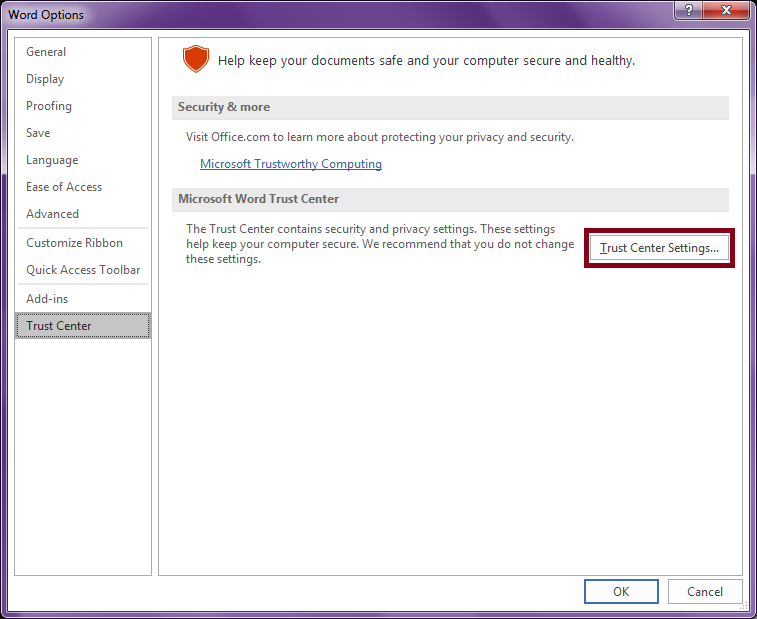This screenshot has width=757, height=619.
Task: Click the Trust Center description paragraph
Action: click(380, 244)
